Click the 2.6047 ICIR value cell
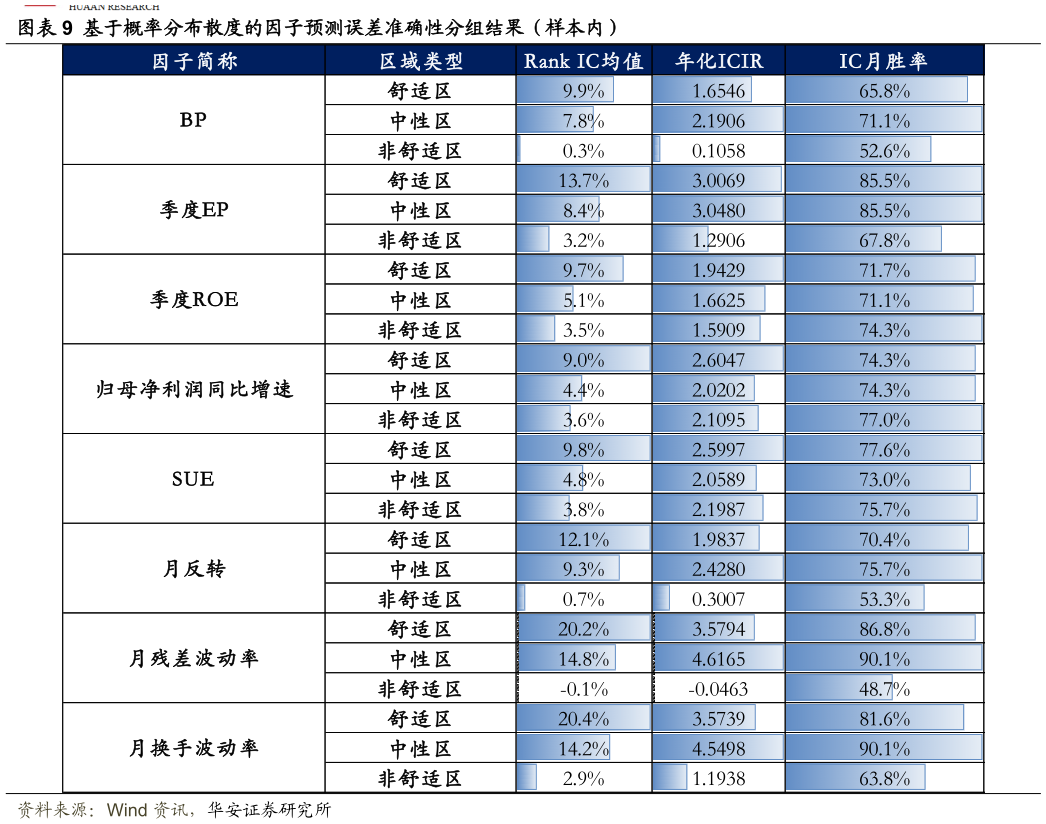This screenshot has width=1046, height=824. (718, 360)
